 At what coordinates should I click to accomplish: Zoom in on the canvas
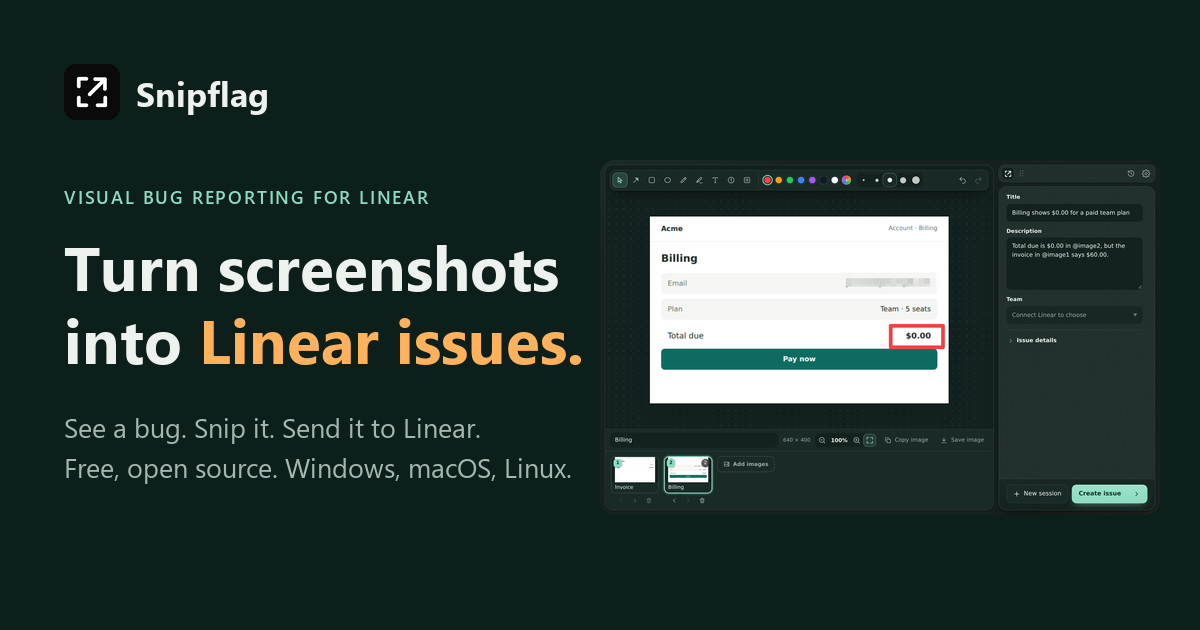[856, 440]
